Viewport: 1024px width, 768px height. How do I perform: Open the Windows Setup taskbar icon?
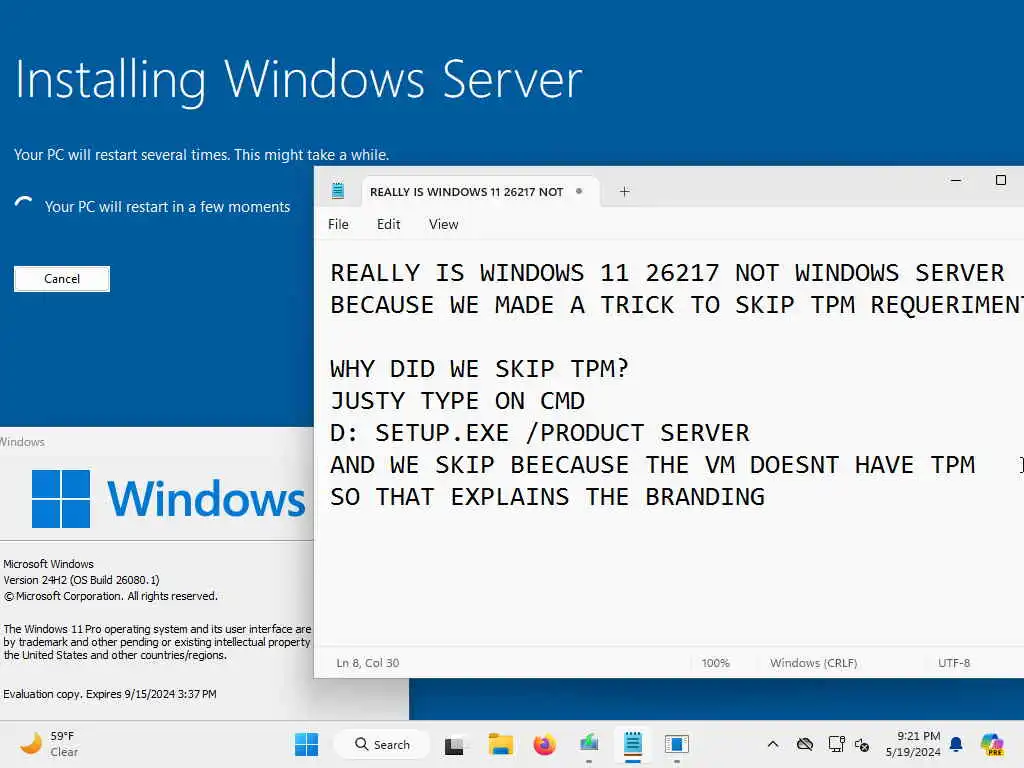tap(589, 744)
